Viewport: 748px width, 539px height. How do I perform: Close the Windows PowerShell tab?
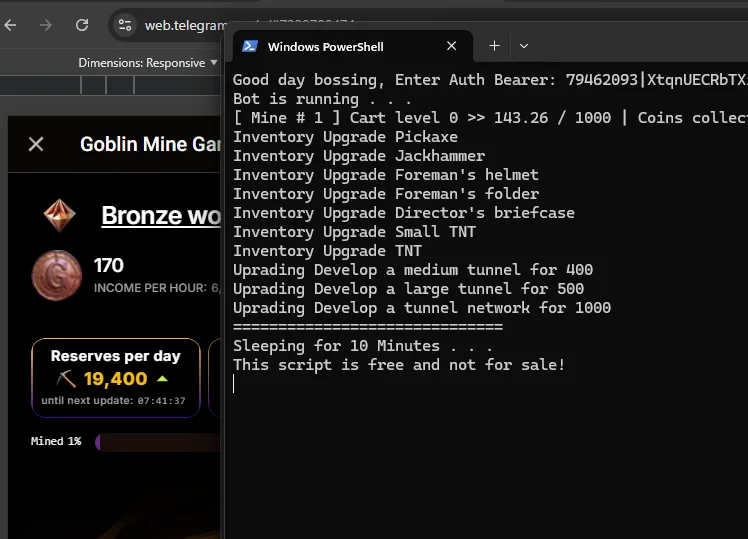[x=451, y=46]
